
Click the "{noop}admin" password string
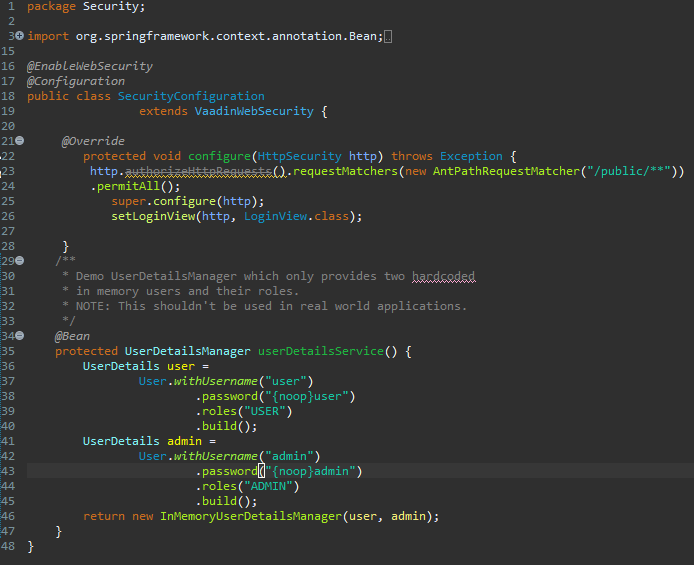pyautogui.click(x=313, y=471)
